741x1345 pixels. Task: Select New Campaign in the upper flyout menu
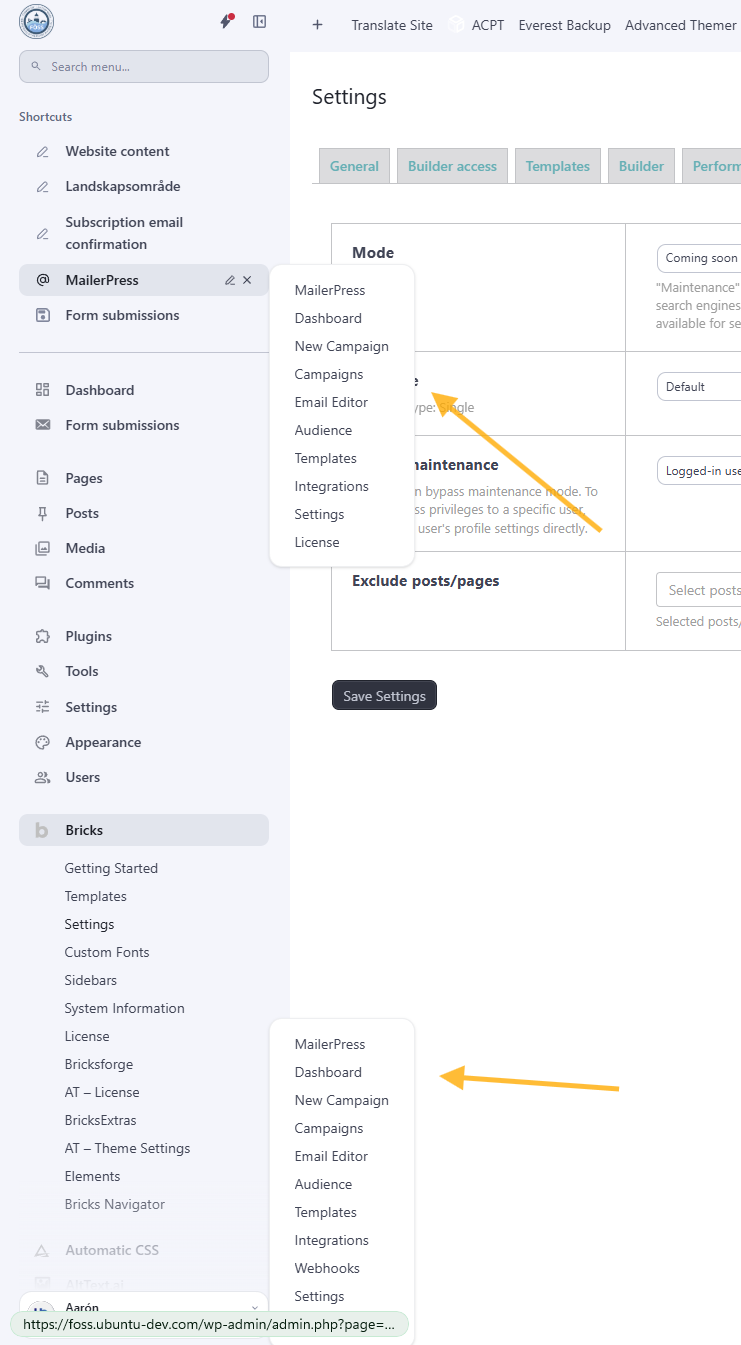point(341,346)
